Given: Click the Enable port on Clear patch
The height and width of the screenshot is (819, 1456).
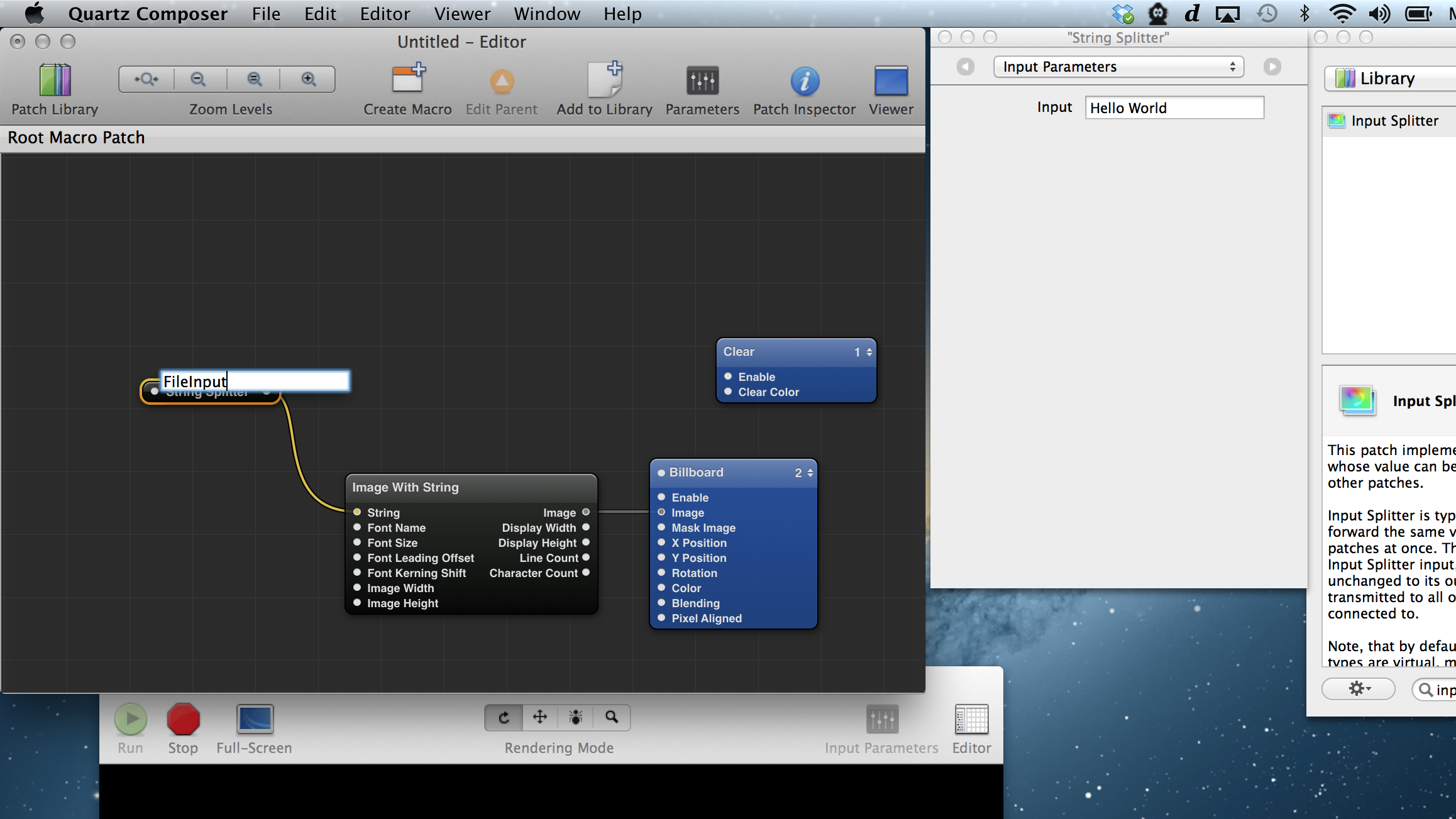Looking at the screenshot, I should tap(728, 377).
